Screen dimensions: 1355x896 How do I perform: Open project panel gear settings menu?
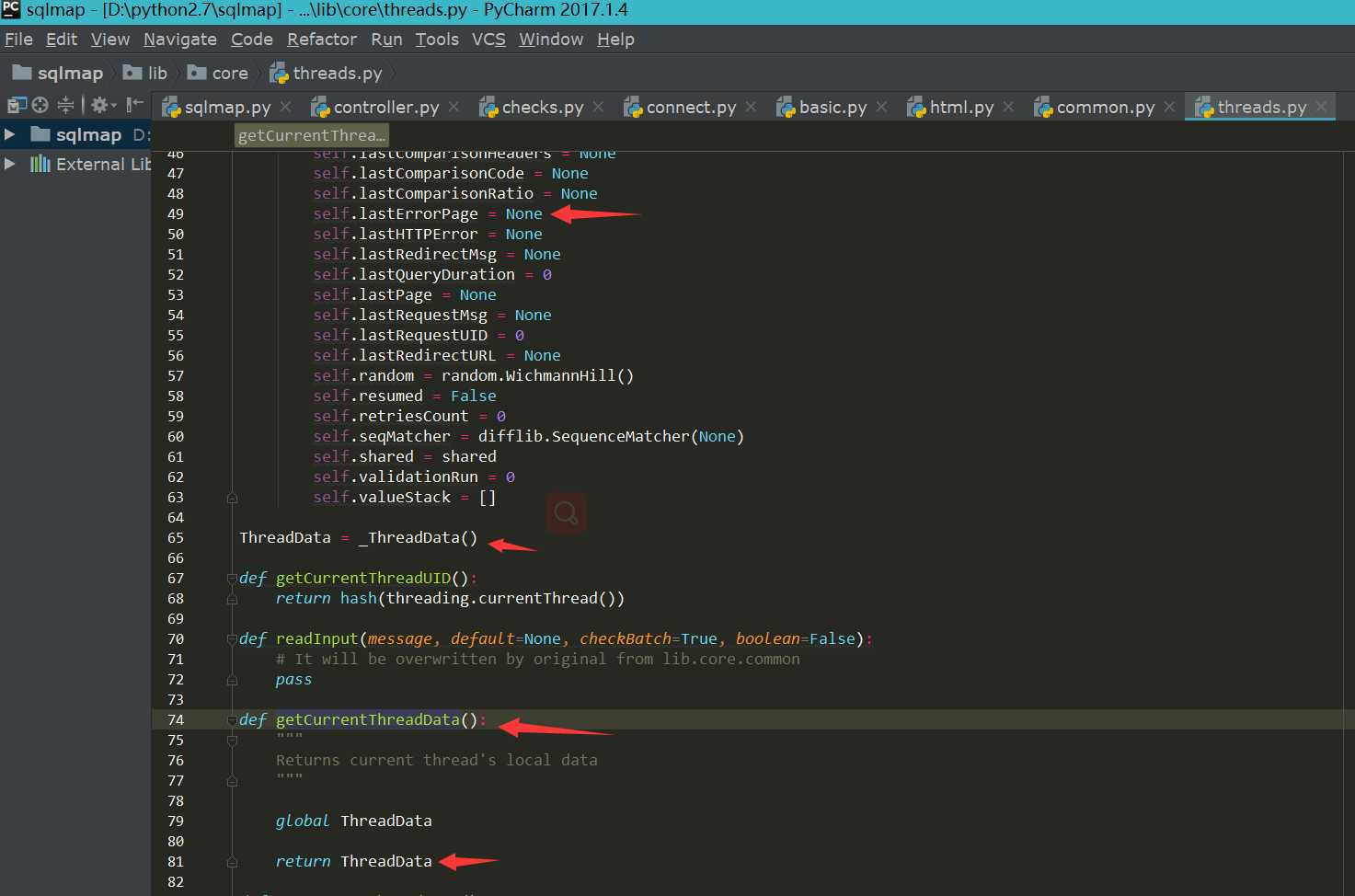103,105
